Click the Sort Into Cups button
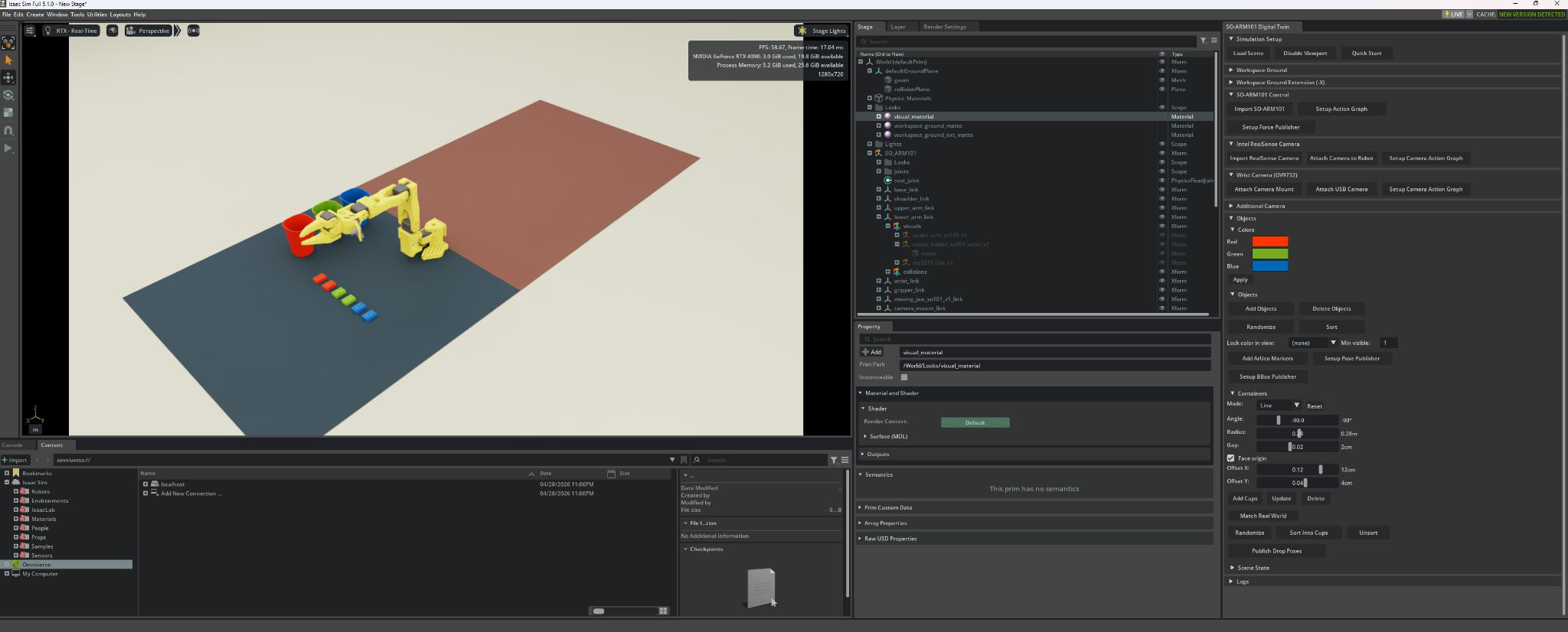The image size is (1568, 632). (x=1308, y=533)
